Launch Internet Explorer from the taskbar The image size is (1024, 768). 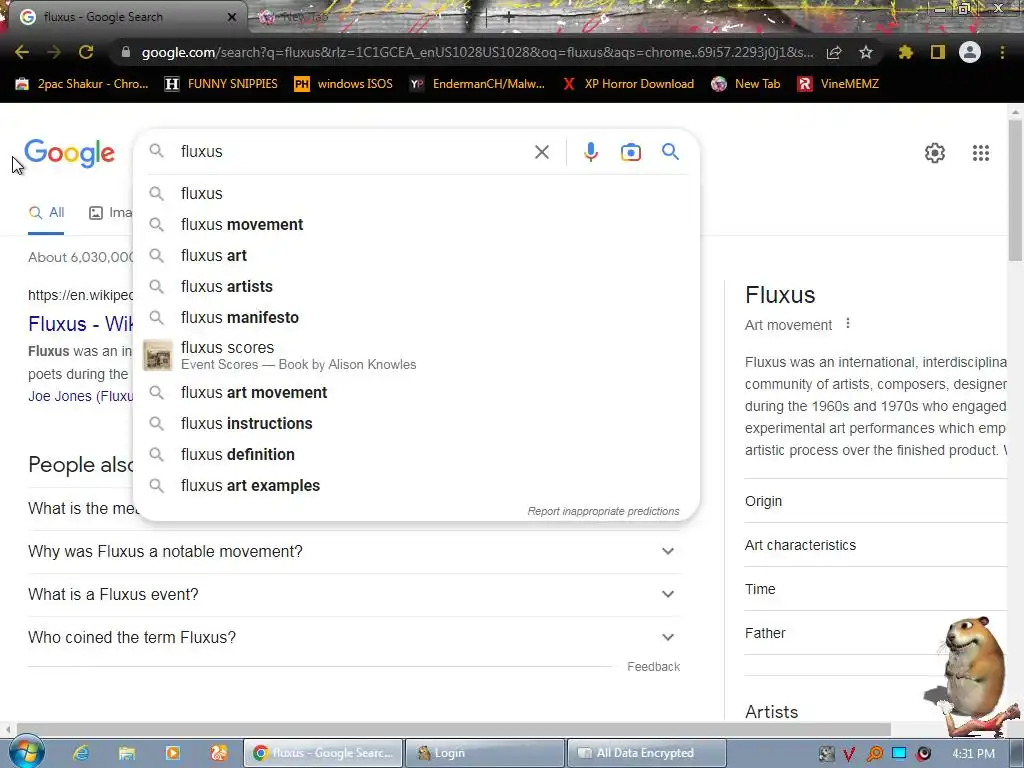click(80, 753)
